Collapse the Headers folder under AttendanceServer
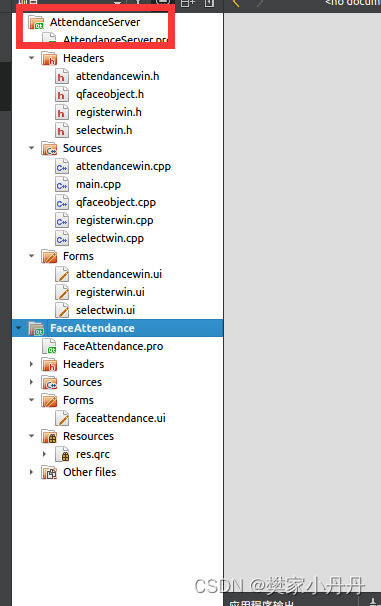 32,58
